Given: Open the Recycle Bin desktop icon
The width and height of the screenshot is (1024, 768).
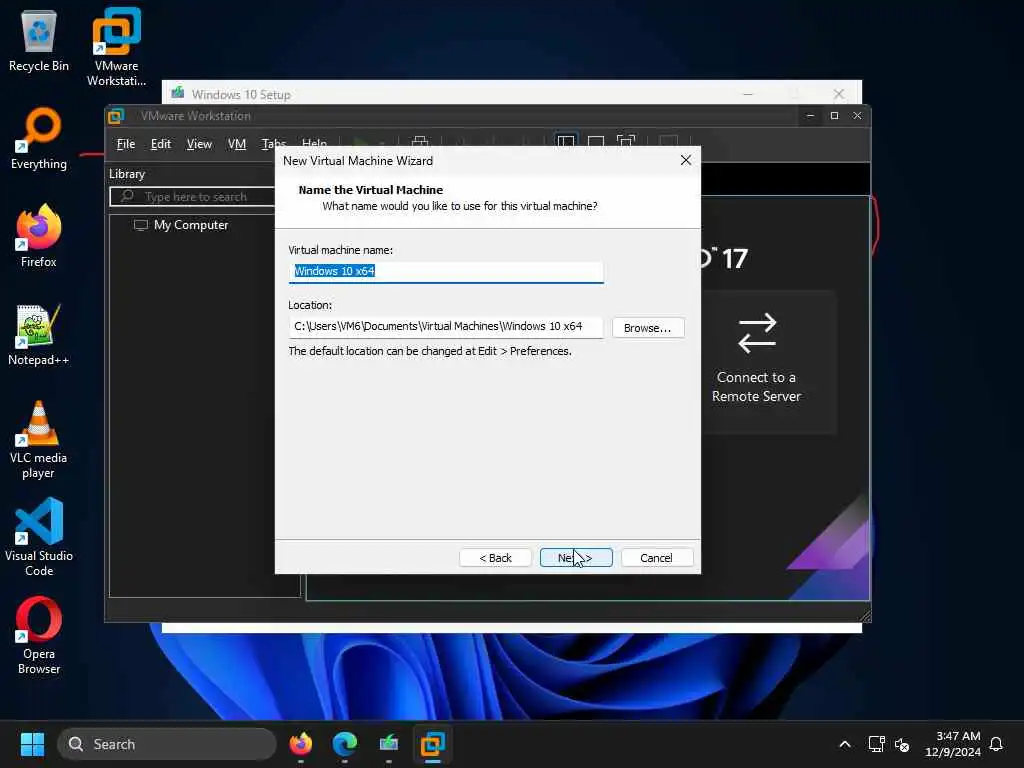Looking at the screenshot, I should pos(39,40).
